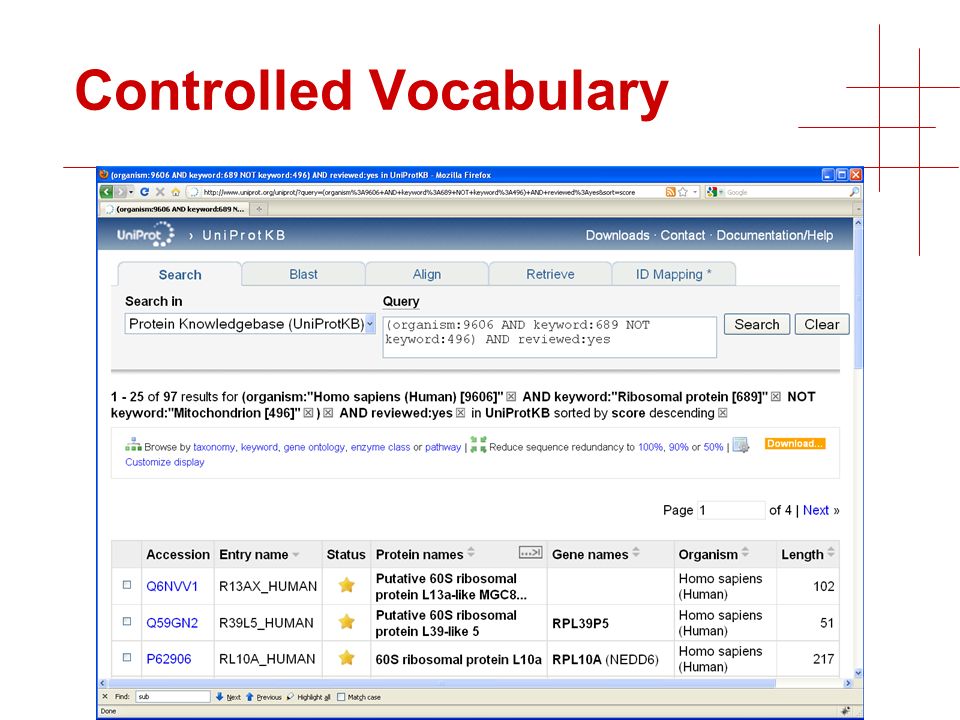This screenshot has width=960, height=720.
Task: Browse by gene ontology link
Action: coord(314,448)
